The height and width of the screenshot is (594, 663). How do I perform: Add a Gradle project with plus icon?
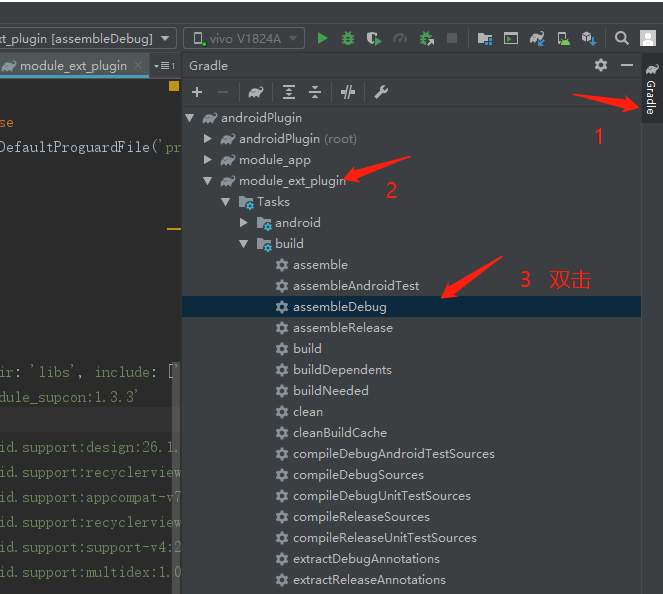[x=197, y=92]
